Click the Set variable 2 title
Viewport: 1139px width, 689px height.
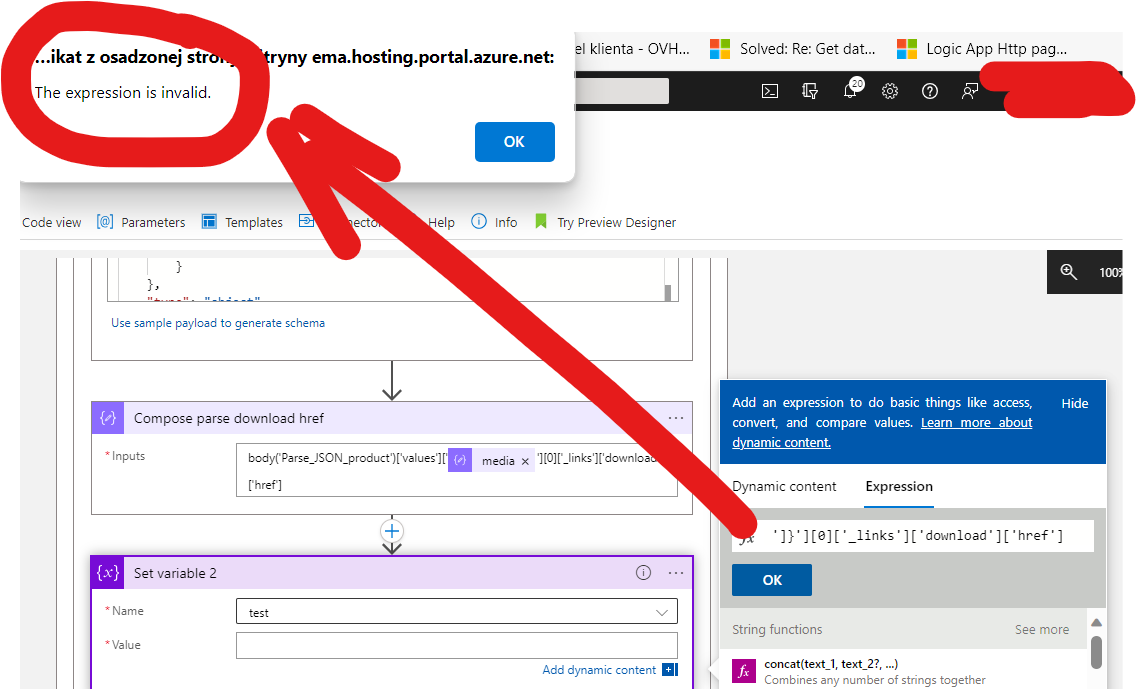coord(175,573)
